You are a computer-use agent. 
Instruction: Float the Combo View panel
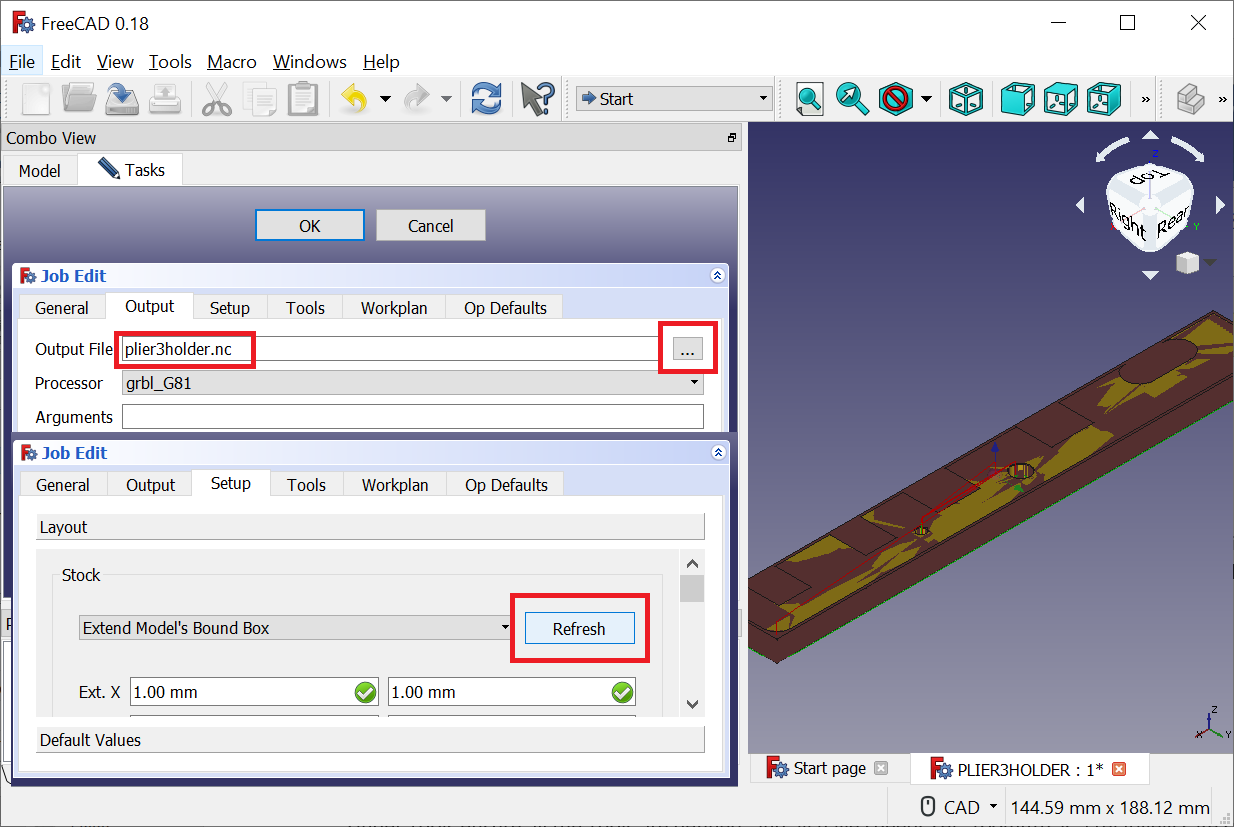point(732,138)
